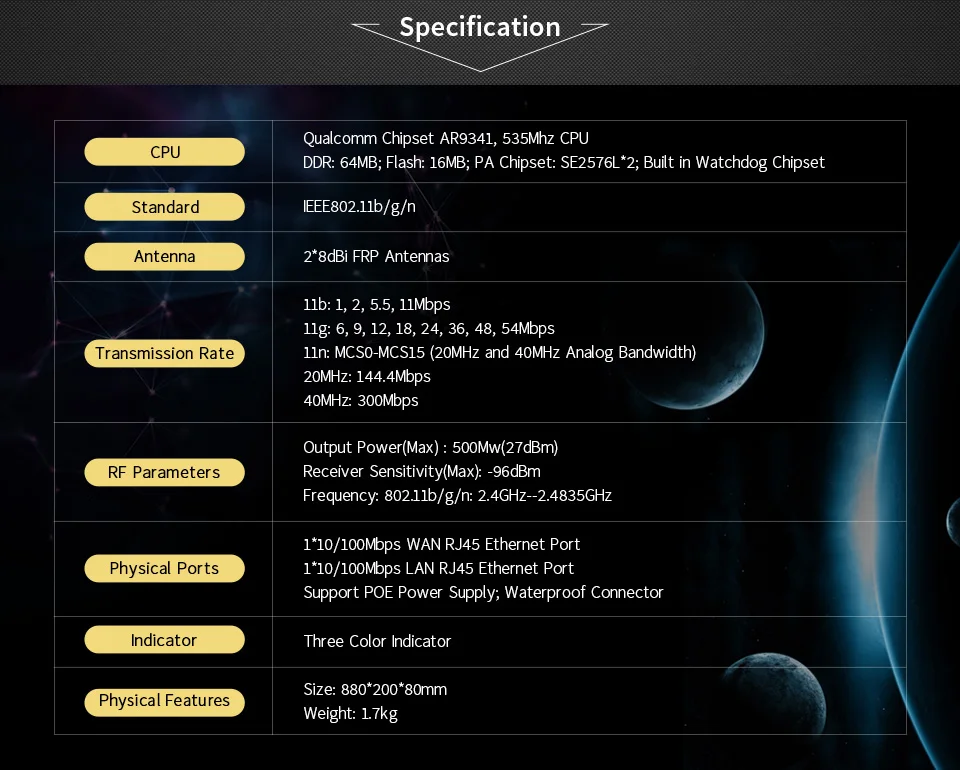Click the Frequency 2.4GHz--2.4835GHz line

pyautogui.click(x=457, y=496)
